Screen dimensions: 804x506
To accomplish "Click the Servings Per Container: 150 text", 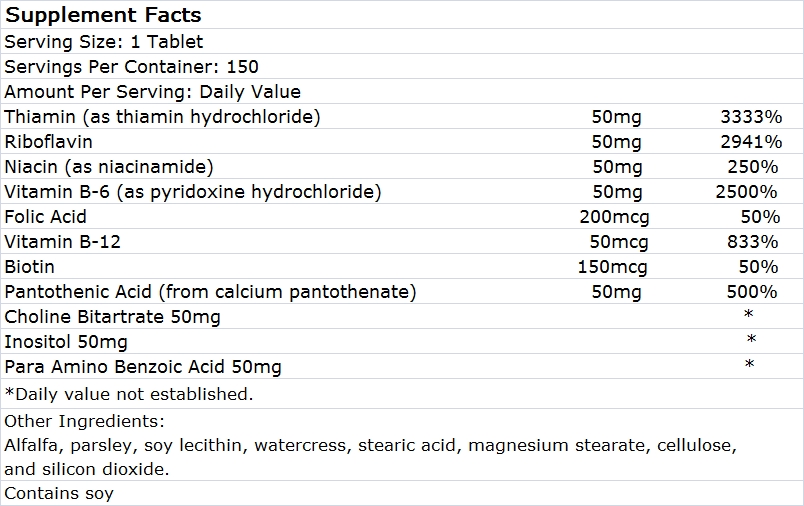I will [x=132, y=67].
